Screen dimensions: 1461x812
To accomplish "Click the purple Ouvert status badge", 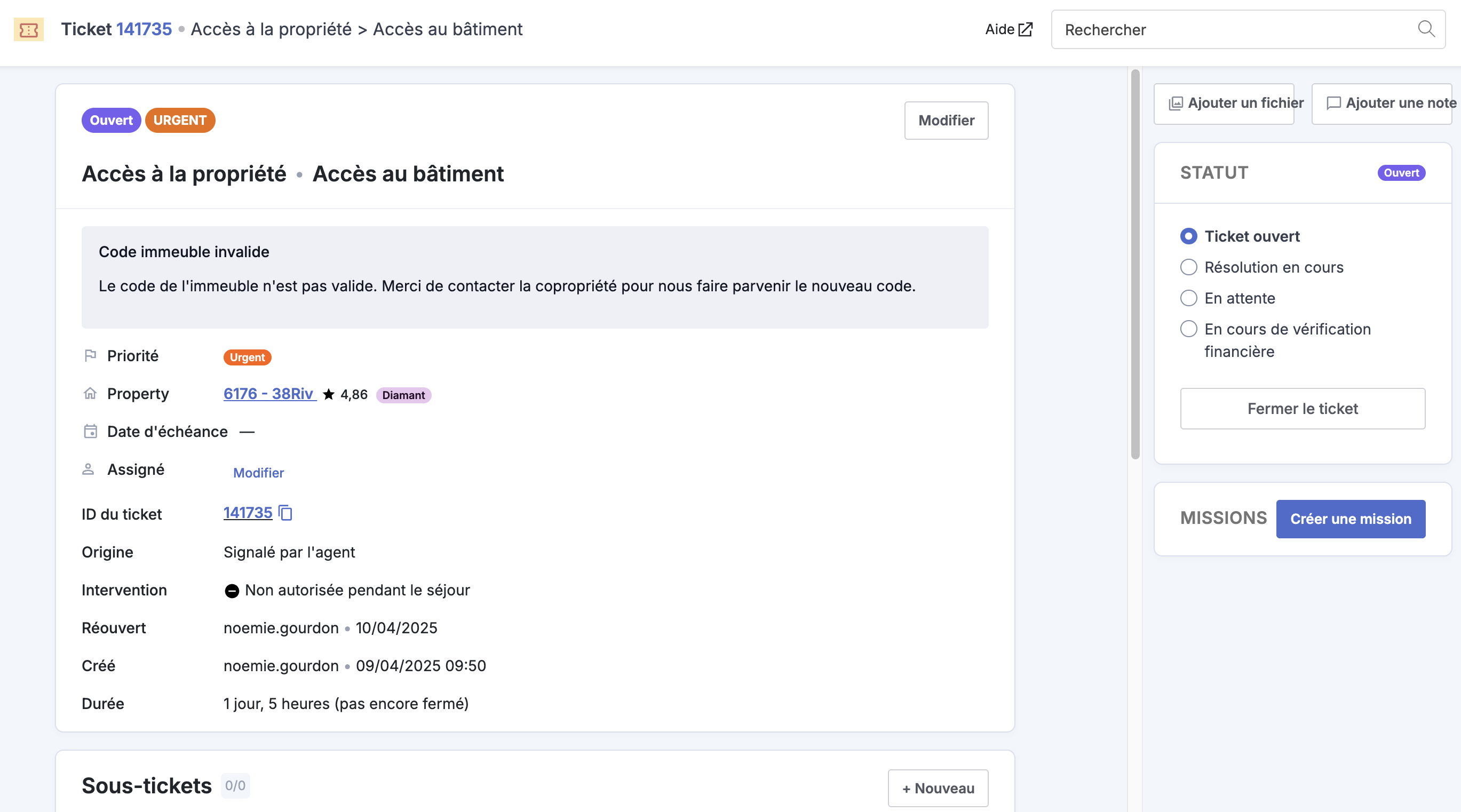I will click(111, 120).
